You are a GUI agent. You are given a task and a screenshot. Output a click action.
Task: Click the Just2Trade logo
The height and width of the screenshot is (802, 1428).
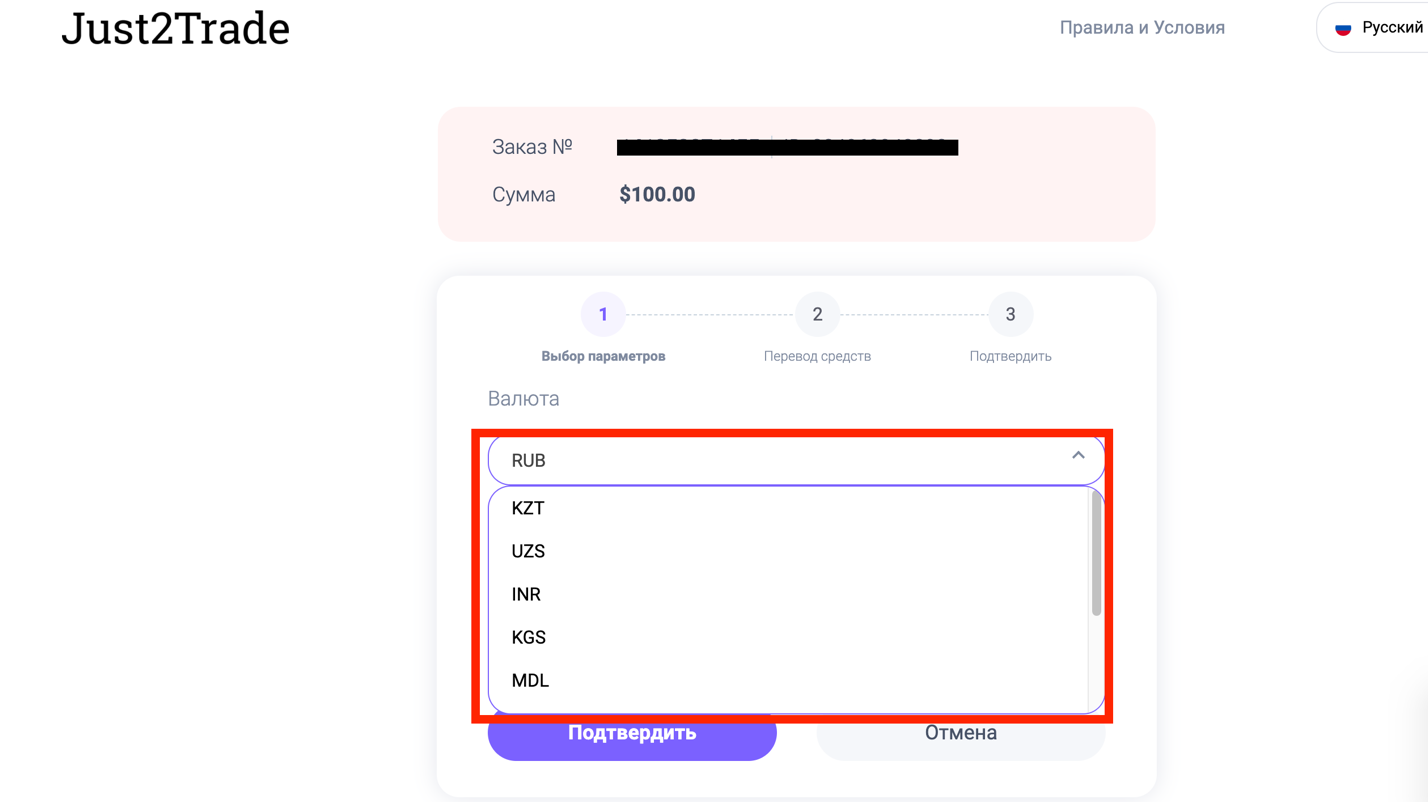pyautogui.click(x=175, y=28)
